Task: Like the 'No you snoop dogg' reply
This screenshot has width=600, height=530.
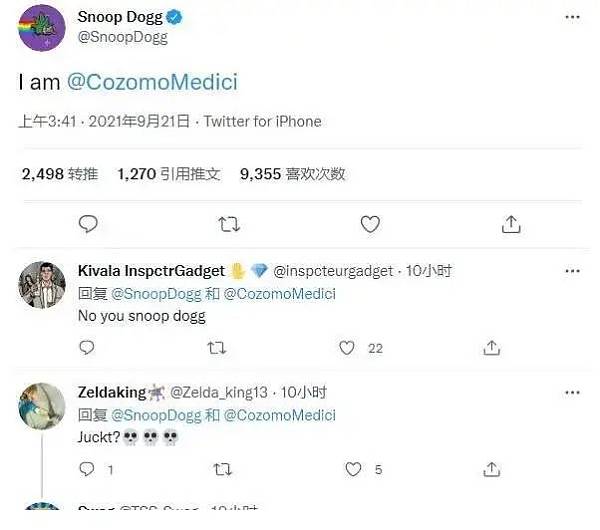Action: coord(347,348)
